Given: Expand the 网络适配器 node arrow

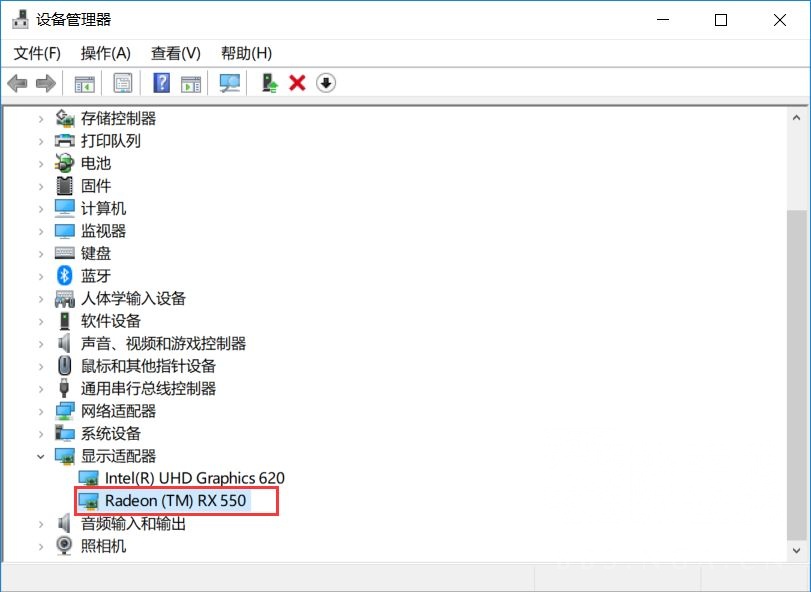Looking at the screenshot, I should pos(41,412).
